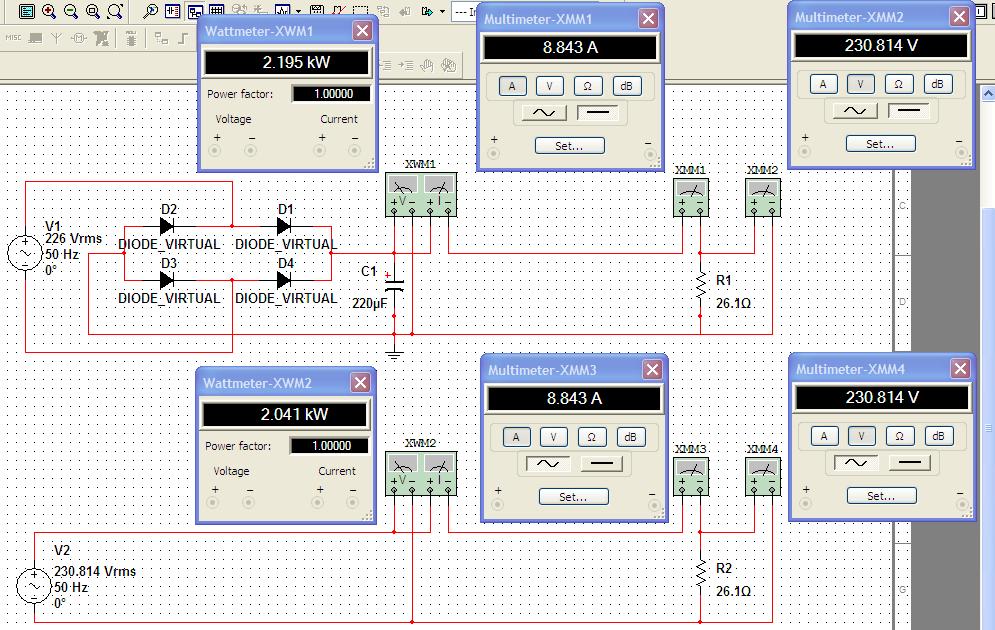Run the electrical rules check icon
Image resolution: width=995 pixels, height=630 pixels.
point(338,11)
